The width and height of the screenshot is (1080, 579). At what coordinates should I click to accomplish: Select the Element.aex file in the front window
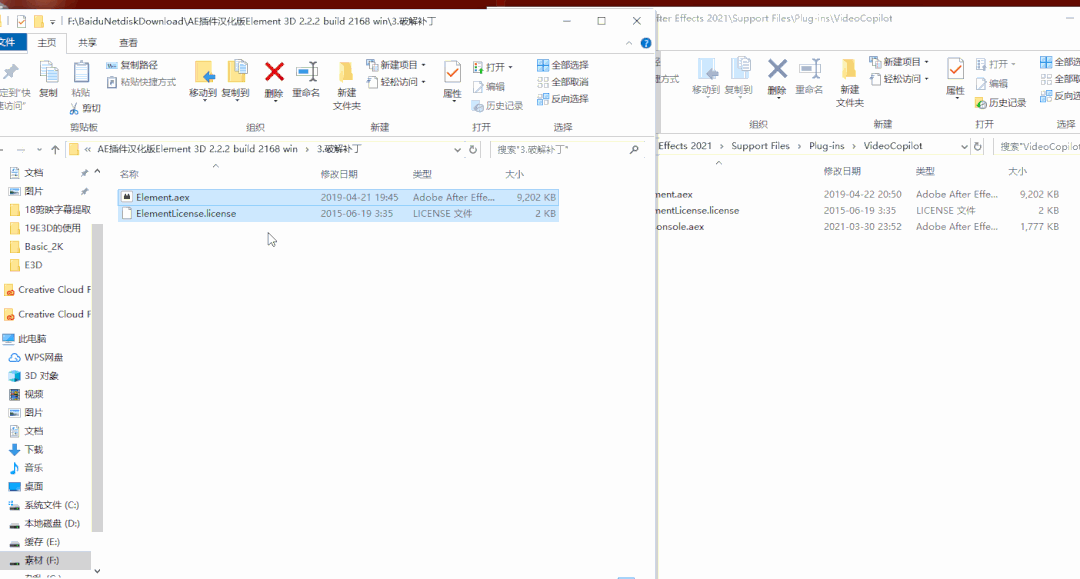[x=338, y=197]
